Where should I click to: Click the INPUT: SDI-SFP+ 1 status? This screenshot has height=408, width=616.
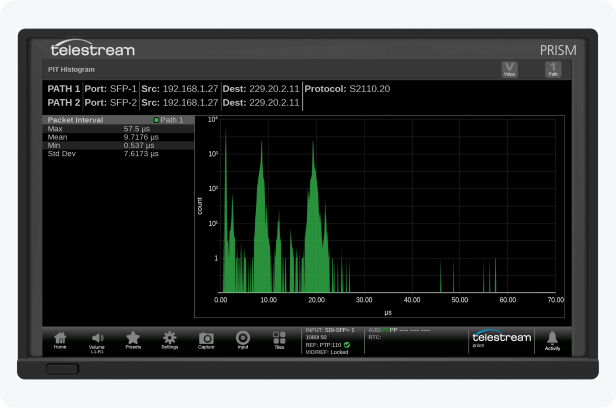pyautogui.click(x=330, y=330)
